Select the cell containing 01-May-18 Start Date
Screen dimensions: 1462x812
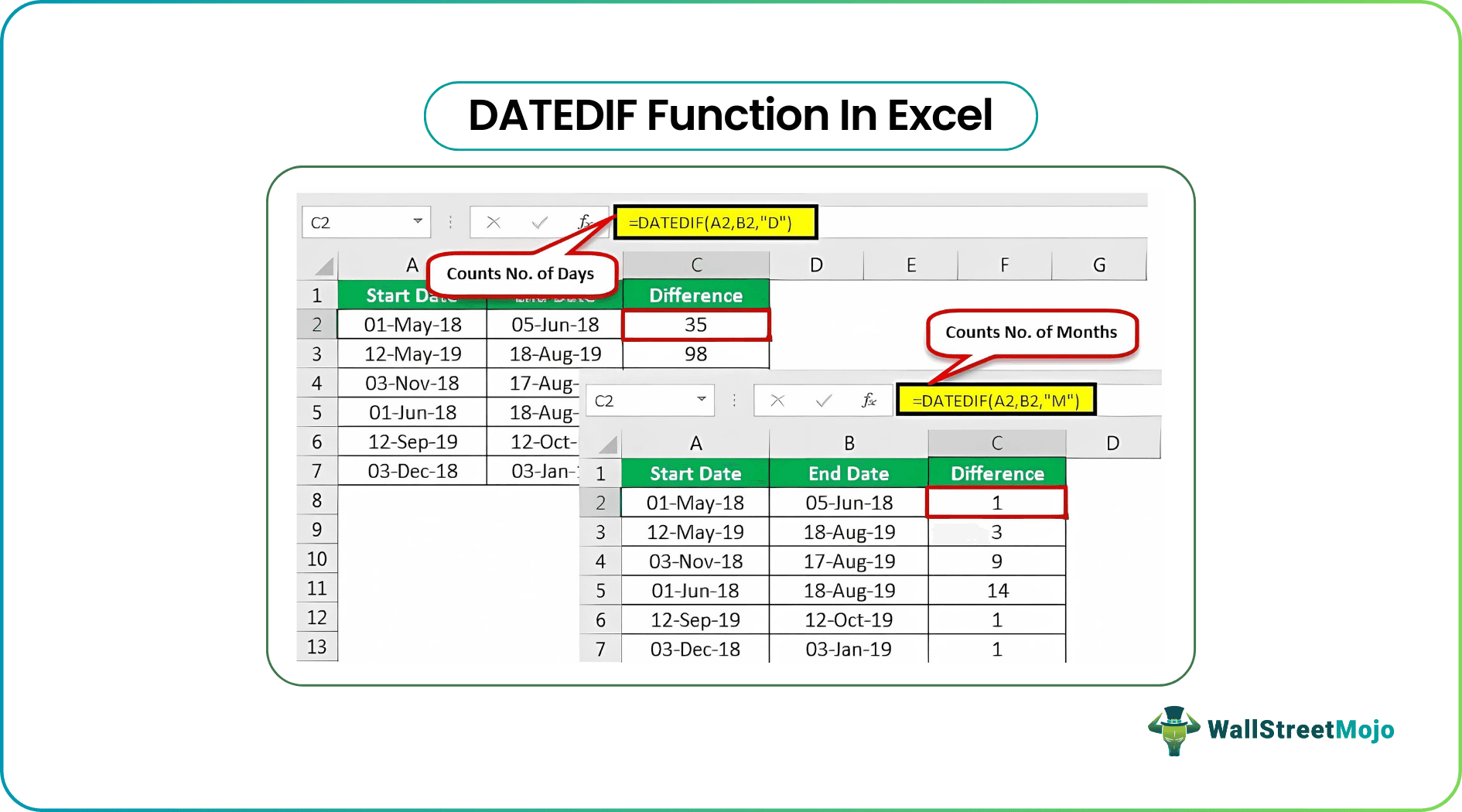412,325
